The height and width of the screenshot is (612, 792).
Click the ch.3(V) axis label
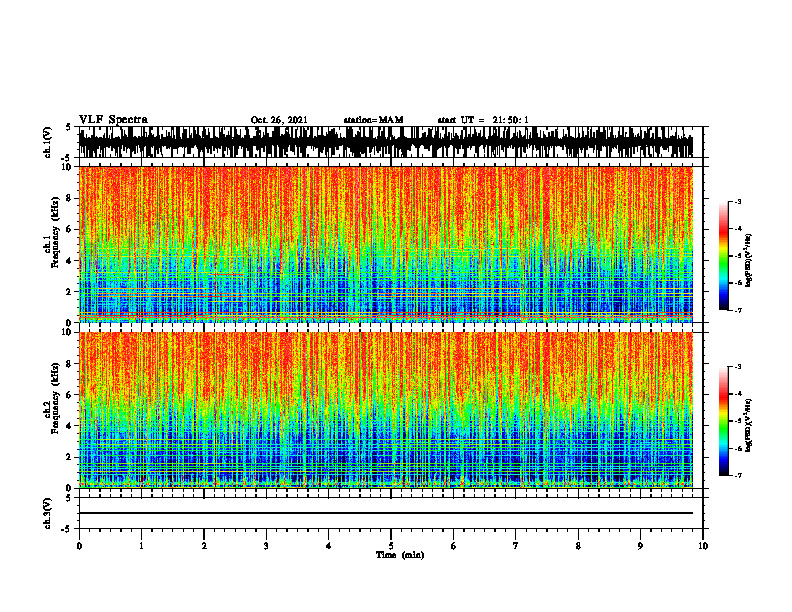pyautogui.click(x=48, y=513)
